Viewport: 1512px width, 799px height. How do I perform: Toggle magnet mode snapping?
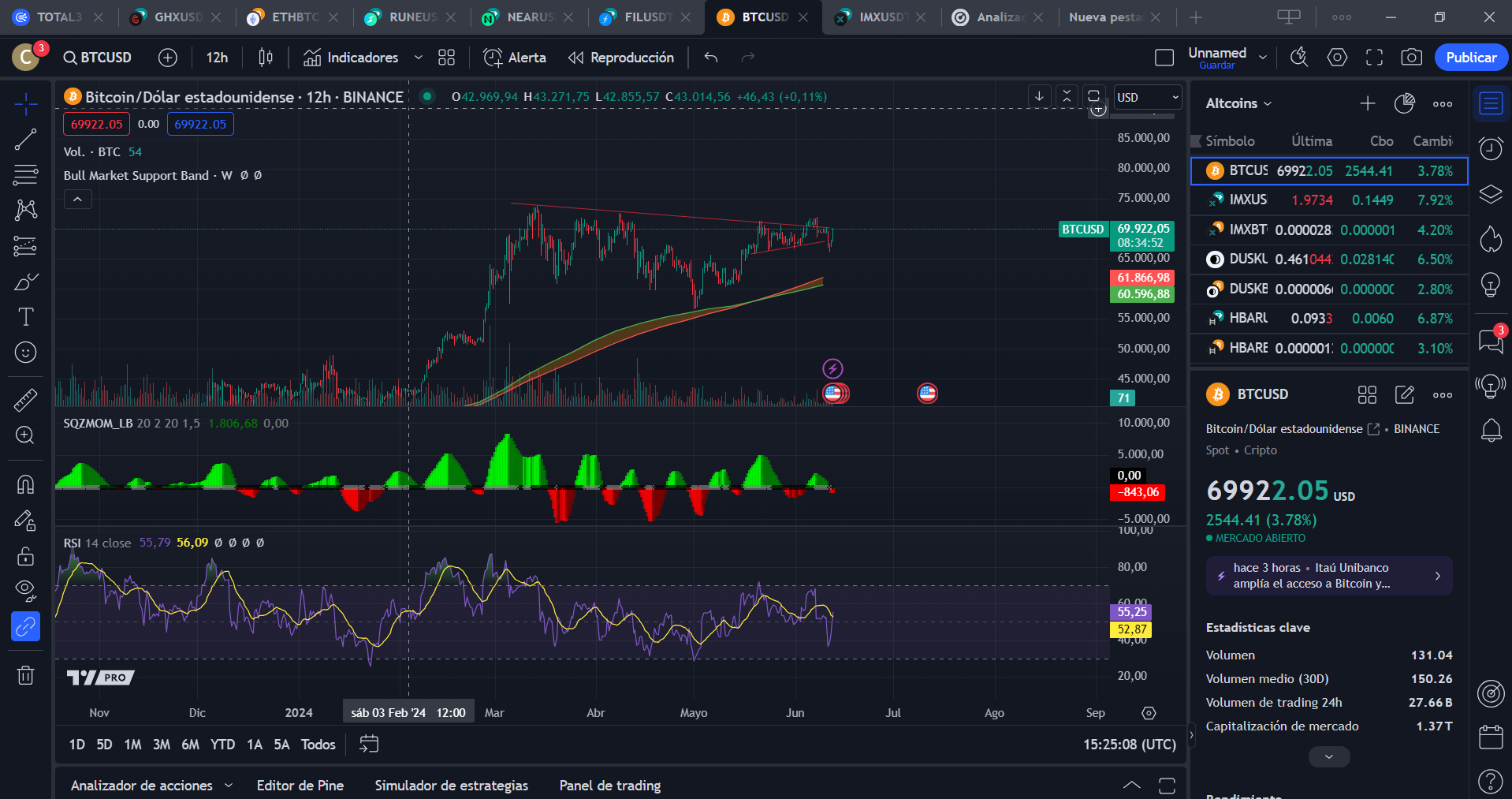coord(26,484)
